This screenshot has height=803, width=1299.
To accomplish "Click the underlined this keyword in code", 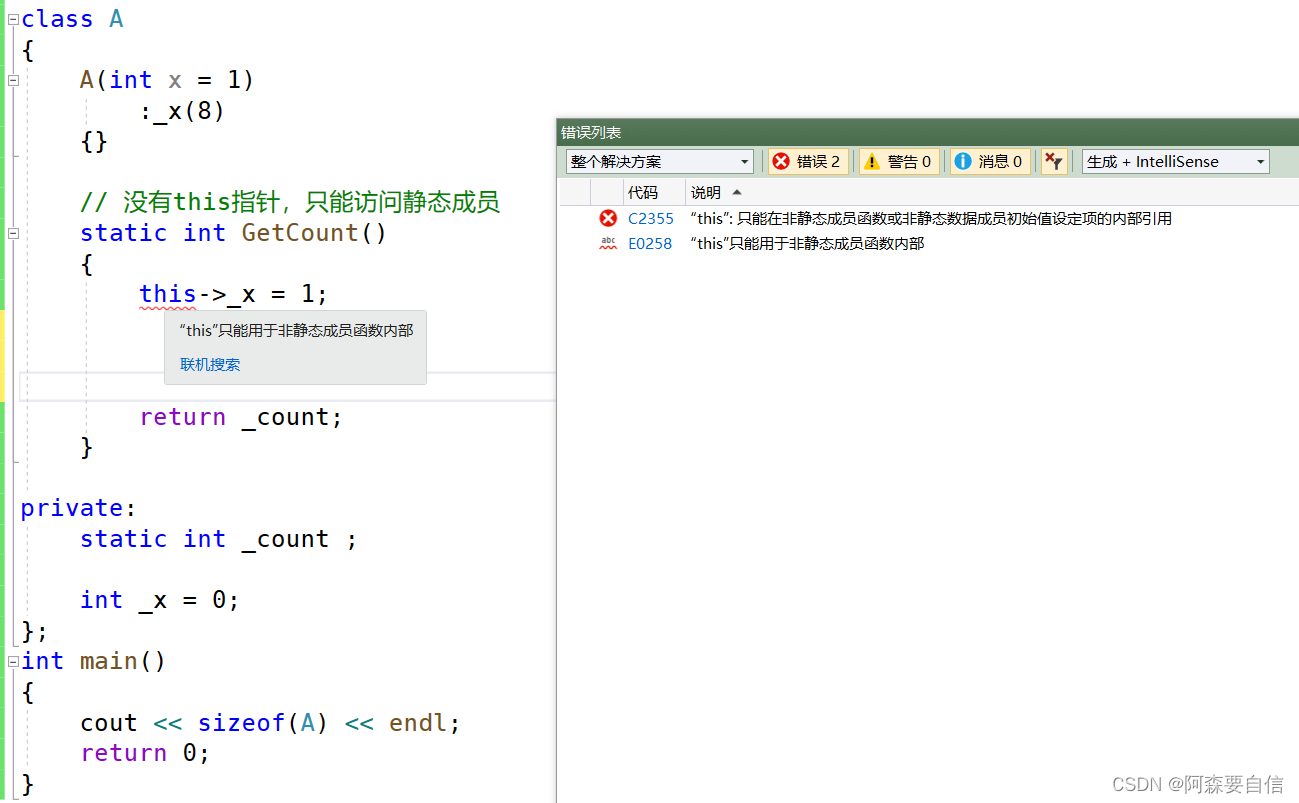I will click(168, 294).
